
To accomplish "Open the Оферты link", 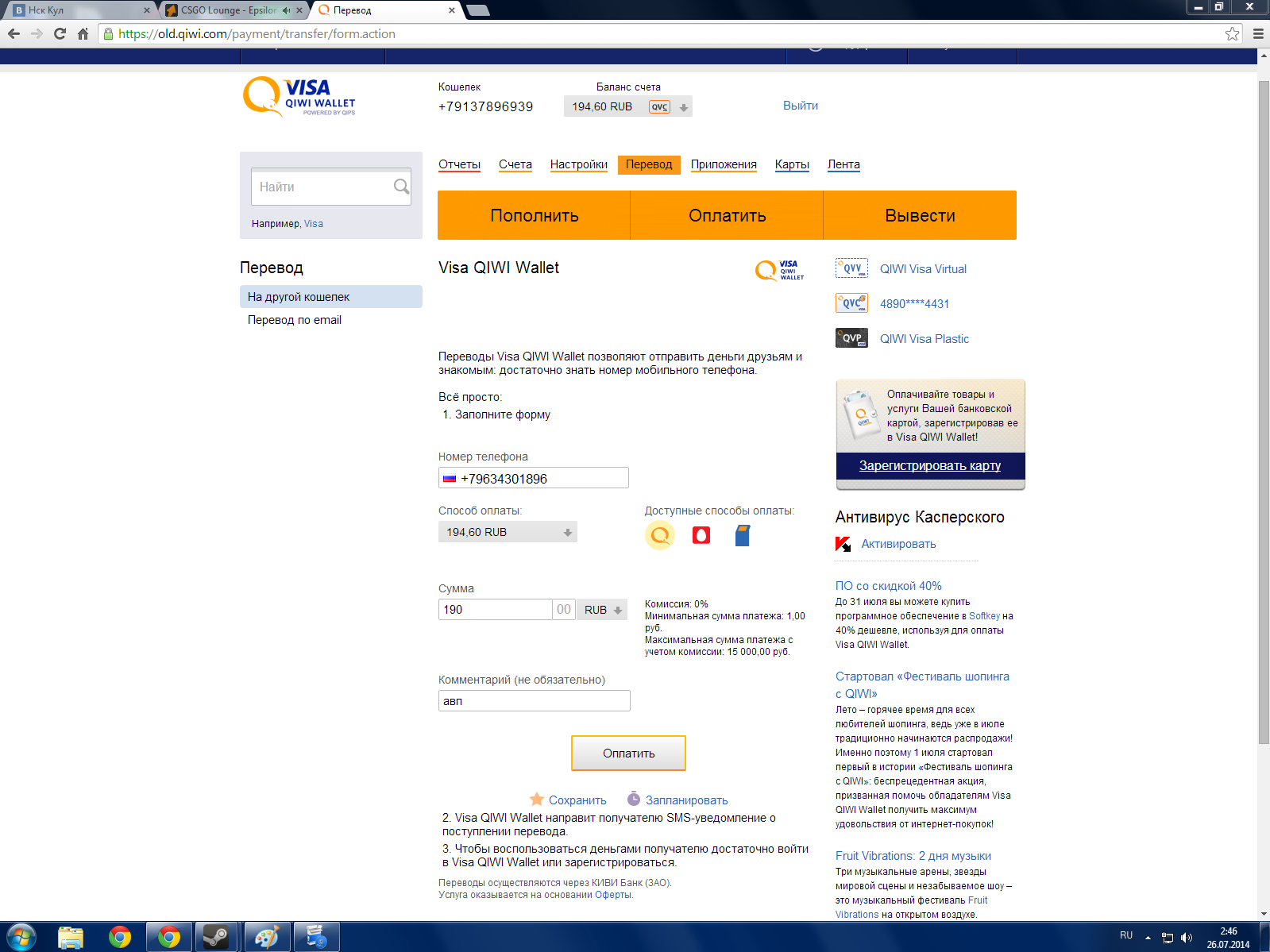I will [613, 895].
